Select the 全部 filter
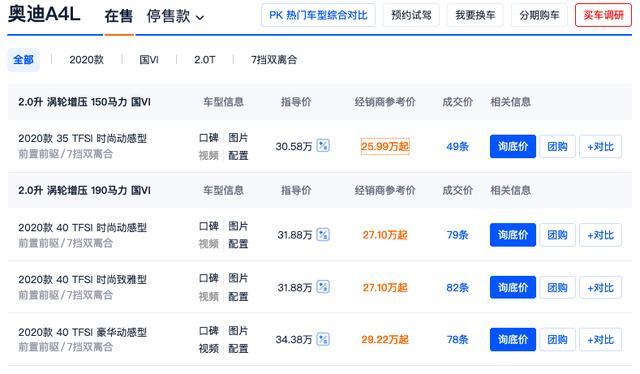 point(23,60)
